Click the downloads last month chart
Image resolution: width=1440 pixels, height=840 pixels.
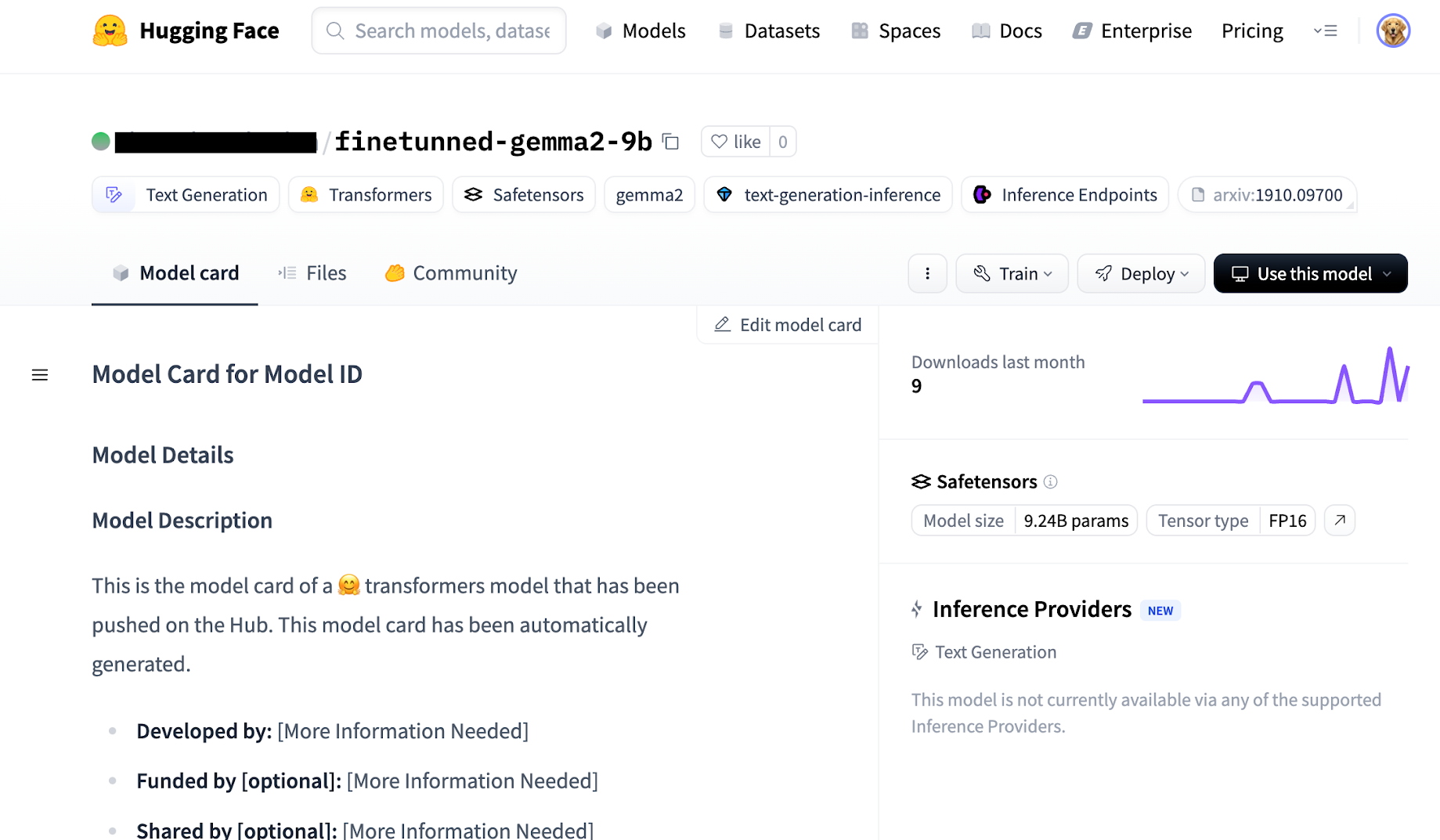(x=1276, y=375)
